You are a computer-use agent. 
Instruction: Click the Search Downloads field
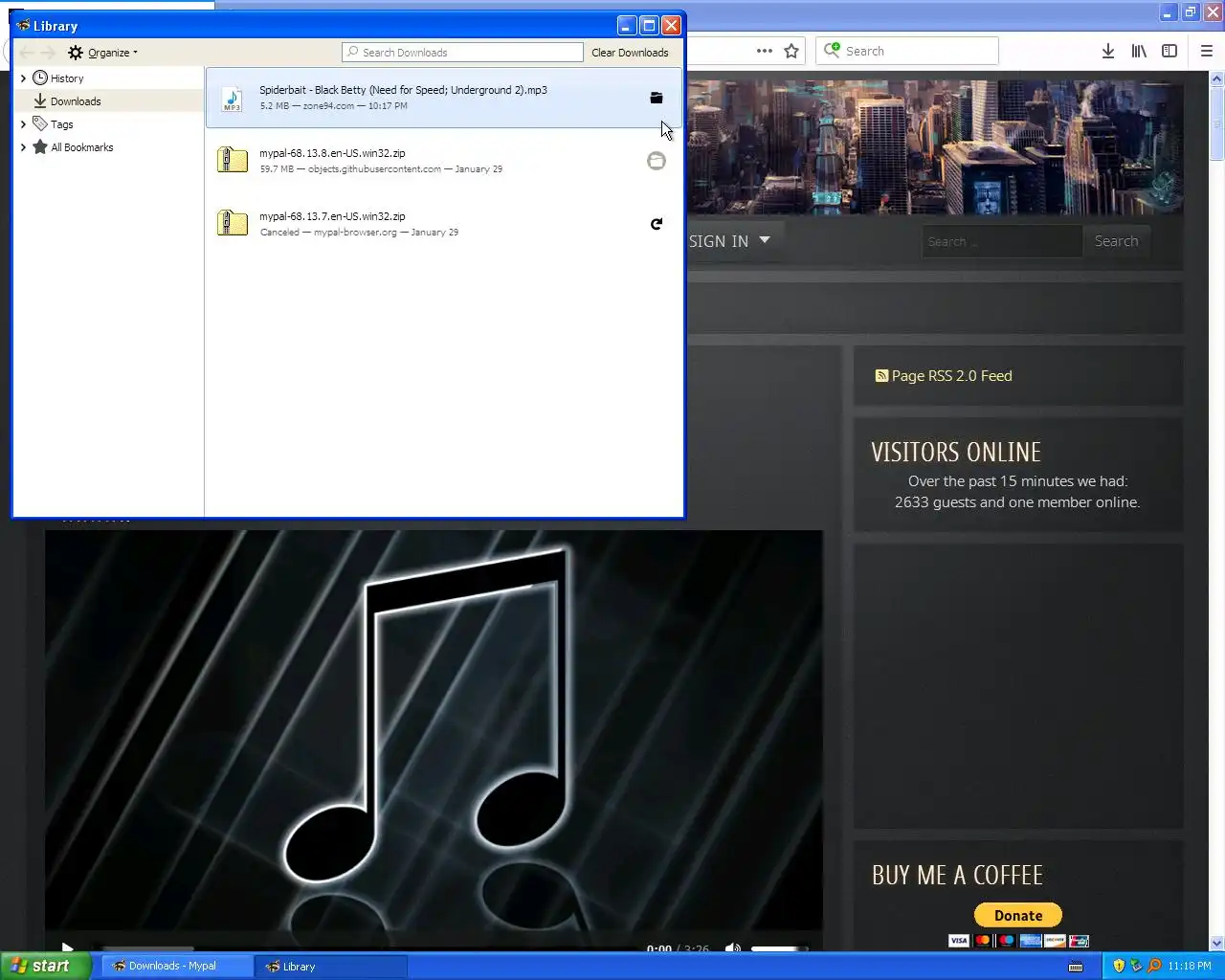click(463, 53)
